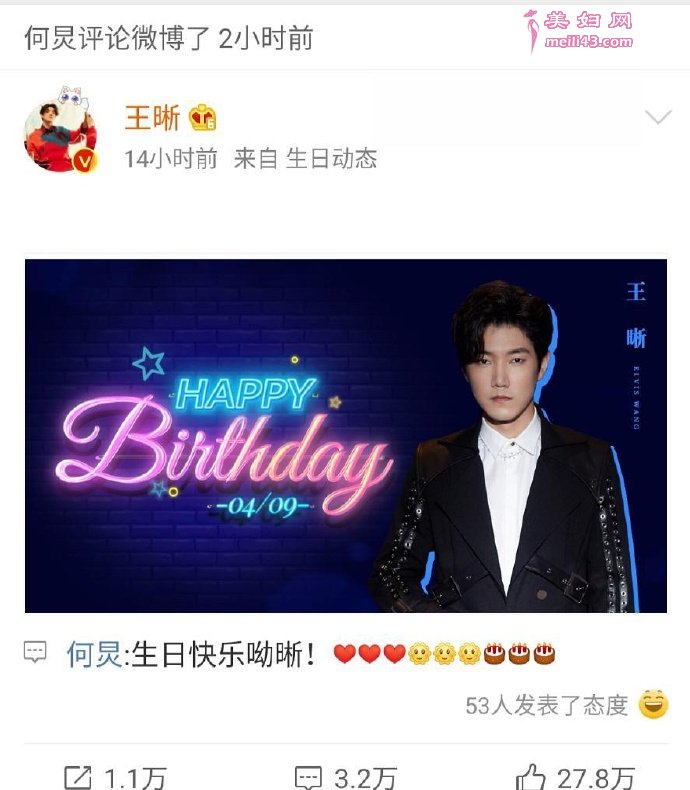Like the post with thumbs-up icon
The image size is (690, 790).
[530, 777]
